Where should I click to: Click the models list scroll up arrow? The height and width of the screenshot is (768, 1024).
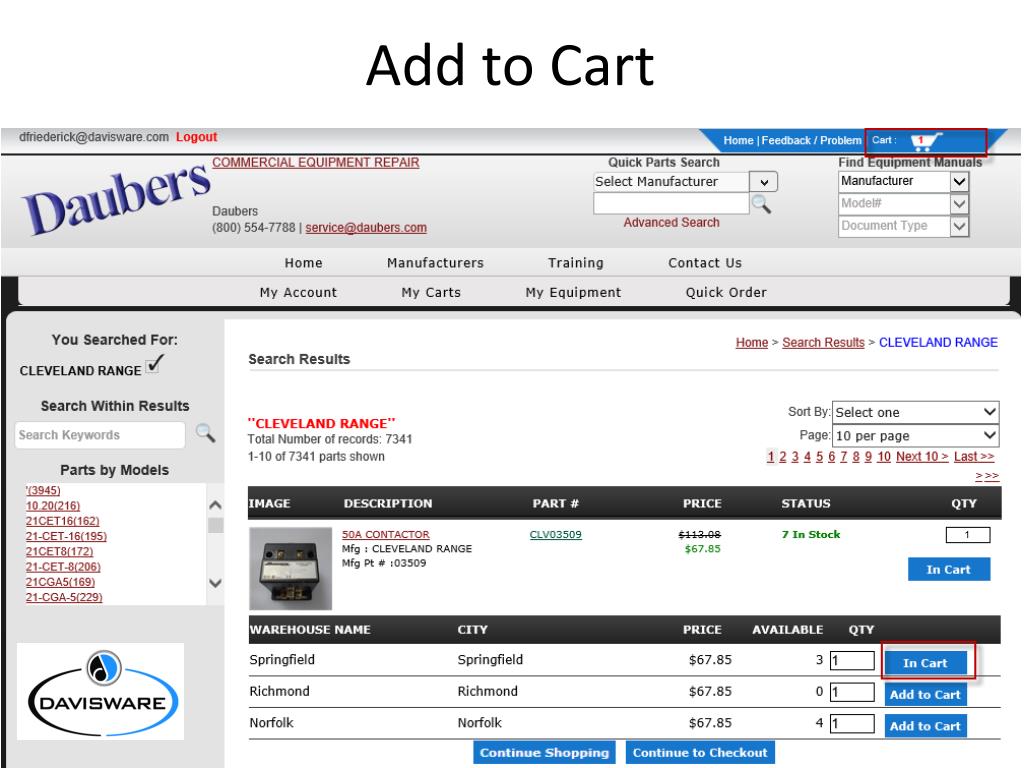[x=215, y=505]
